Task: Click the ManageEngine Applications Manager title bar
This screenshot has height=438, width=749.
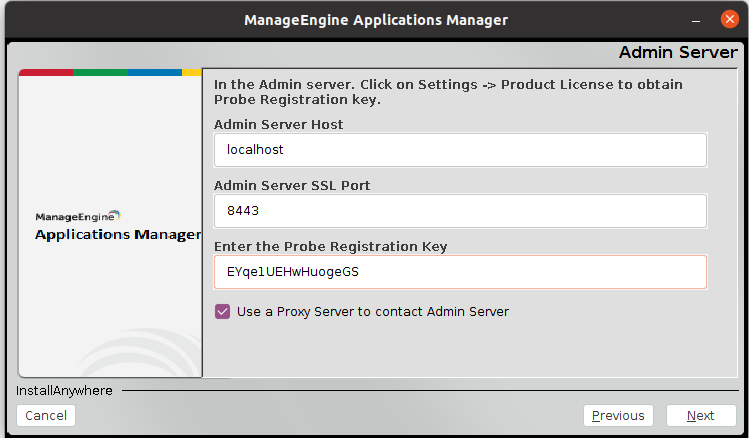Action: [376, 20]
